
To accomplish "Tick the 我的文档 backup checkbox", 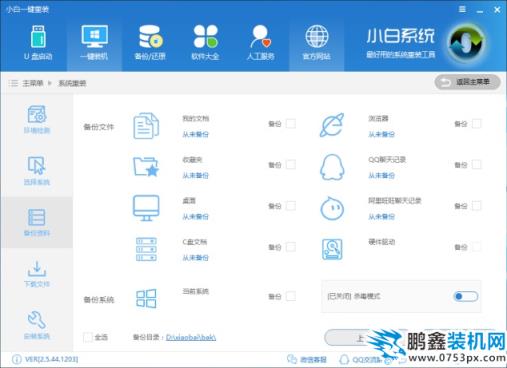I will click(x=291, y=124).
